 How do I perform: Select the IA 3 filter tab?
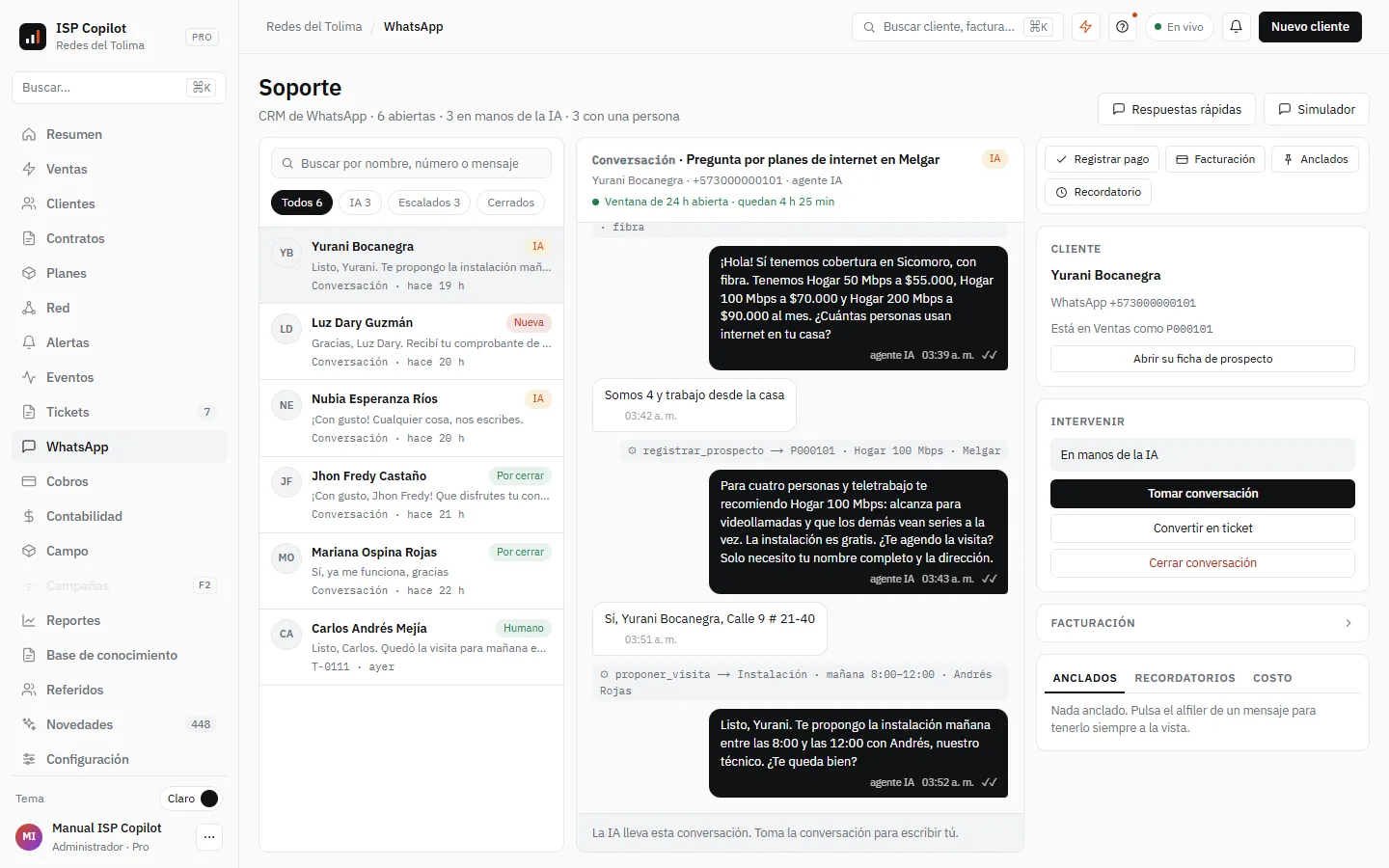(360, 203)
